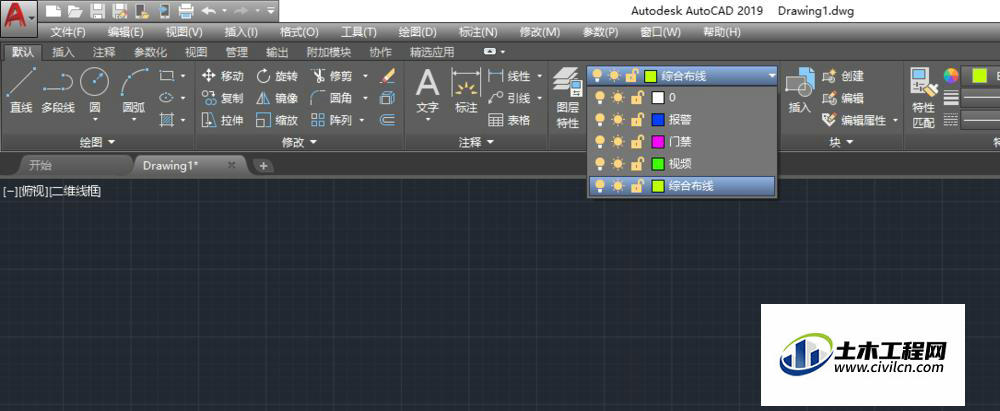
Task: Toggle the lightbulb visibility for layer 视频
Action: 598,164
